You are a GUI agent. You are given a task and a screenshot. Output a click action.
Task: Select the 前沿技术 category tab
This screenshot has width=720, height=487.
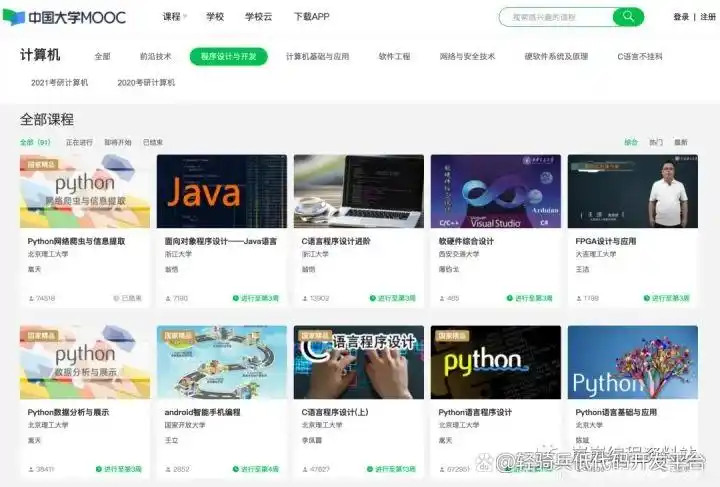[x=155, y=57]
